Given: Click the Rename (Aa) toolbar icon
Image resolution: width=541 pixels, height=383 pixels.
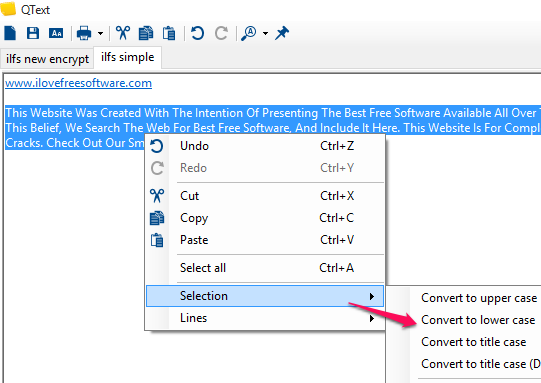Looking at the screenshot, I should click(56, 33).
